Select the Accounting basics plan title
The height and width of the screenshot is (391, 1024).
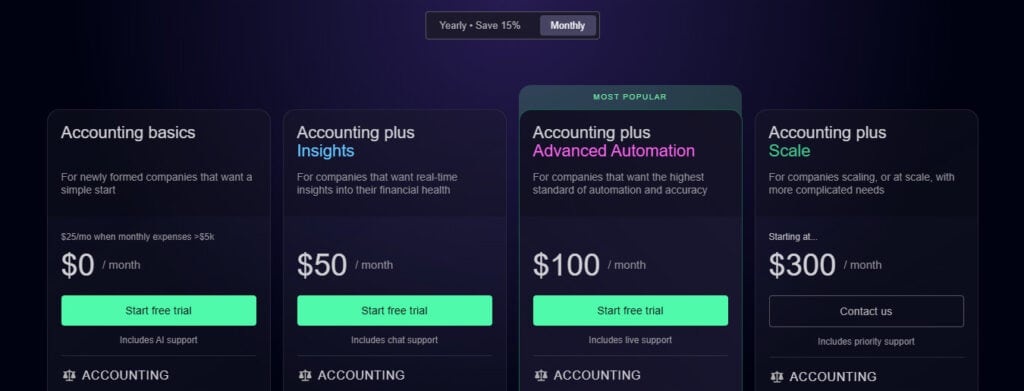tap(128, 133)
